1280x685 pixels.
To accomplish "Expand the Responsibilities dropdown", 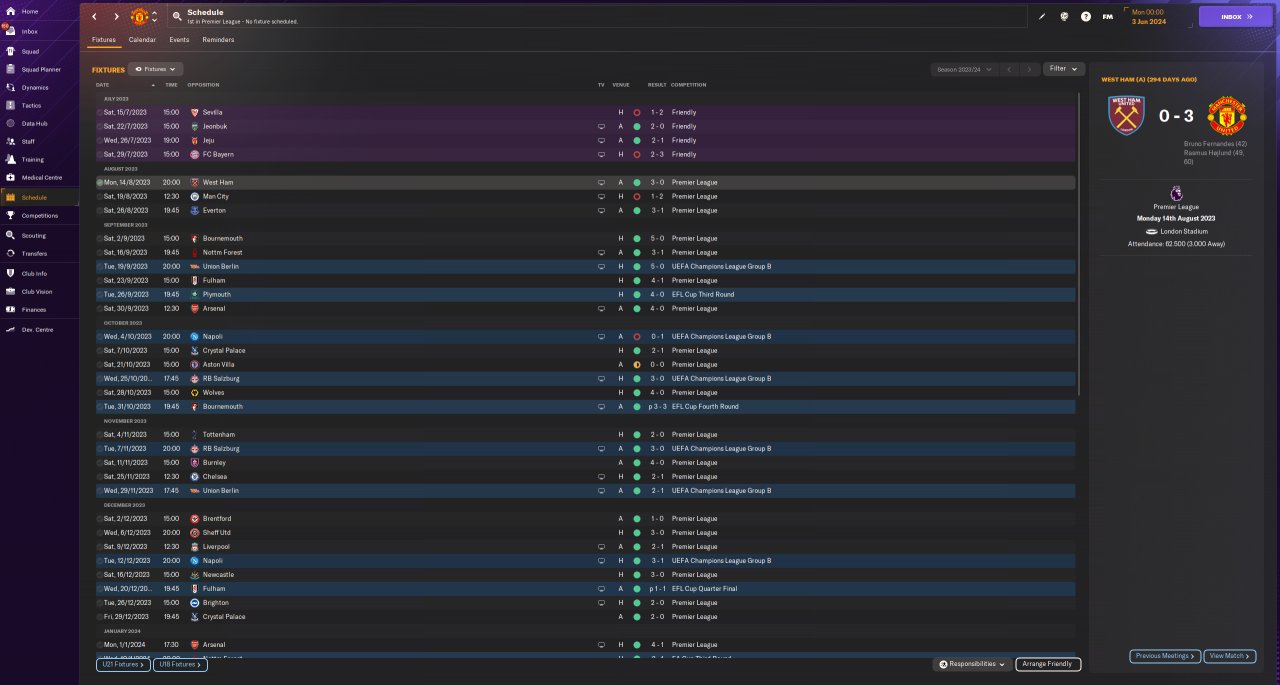I will pos(972,664).
